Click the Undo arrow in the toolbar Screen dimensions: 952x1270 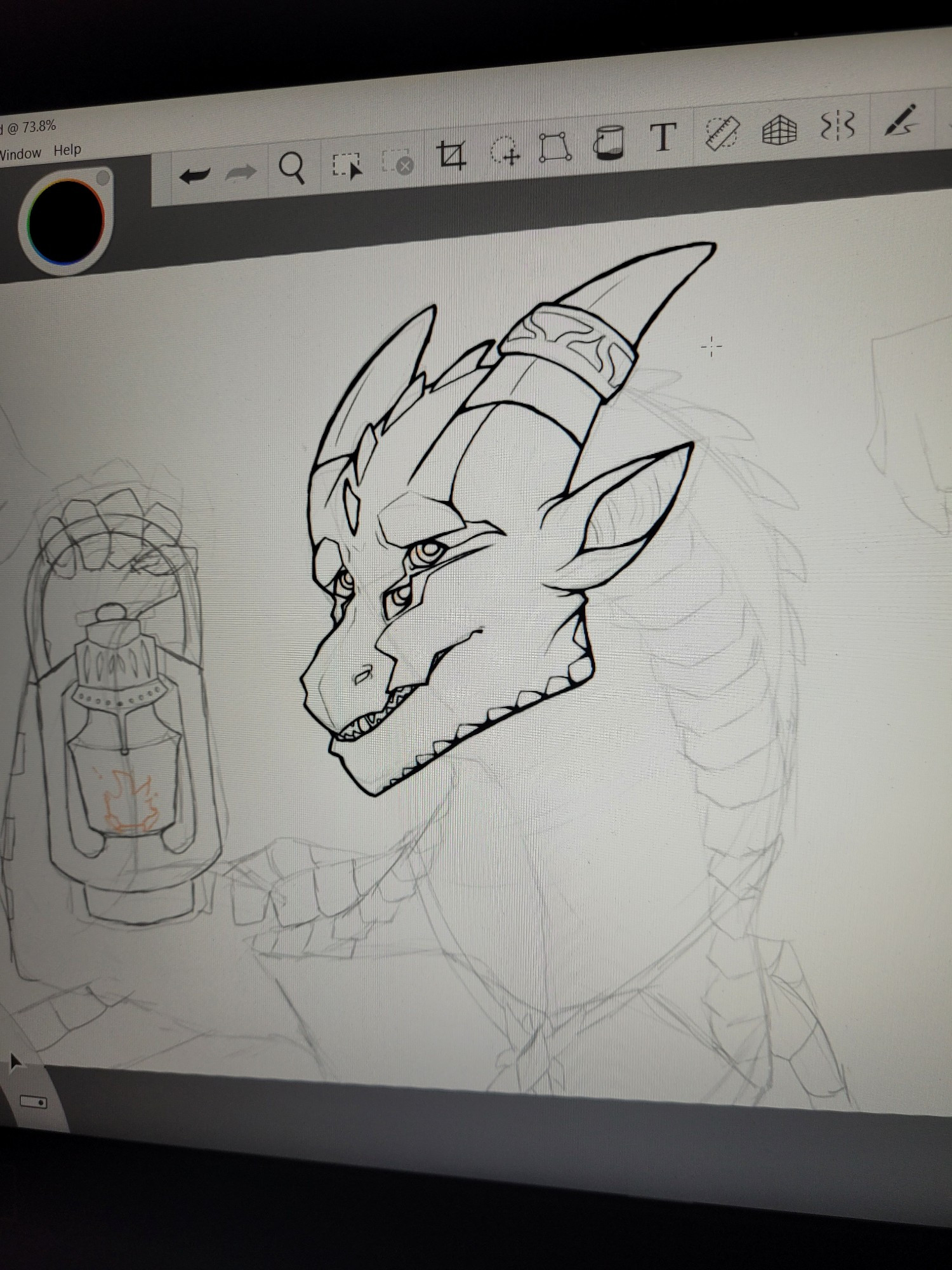(x=195, y=175)
